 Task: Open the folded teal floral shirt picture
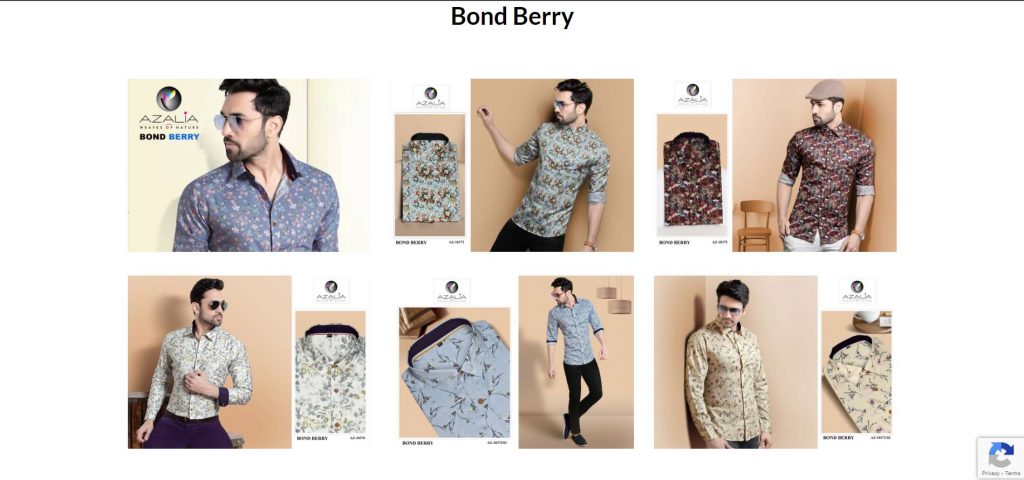coord(430,174)
